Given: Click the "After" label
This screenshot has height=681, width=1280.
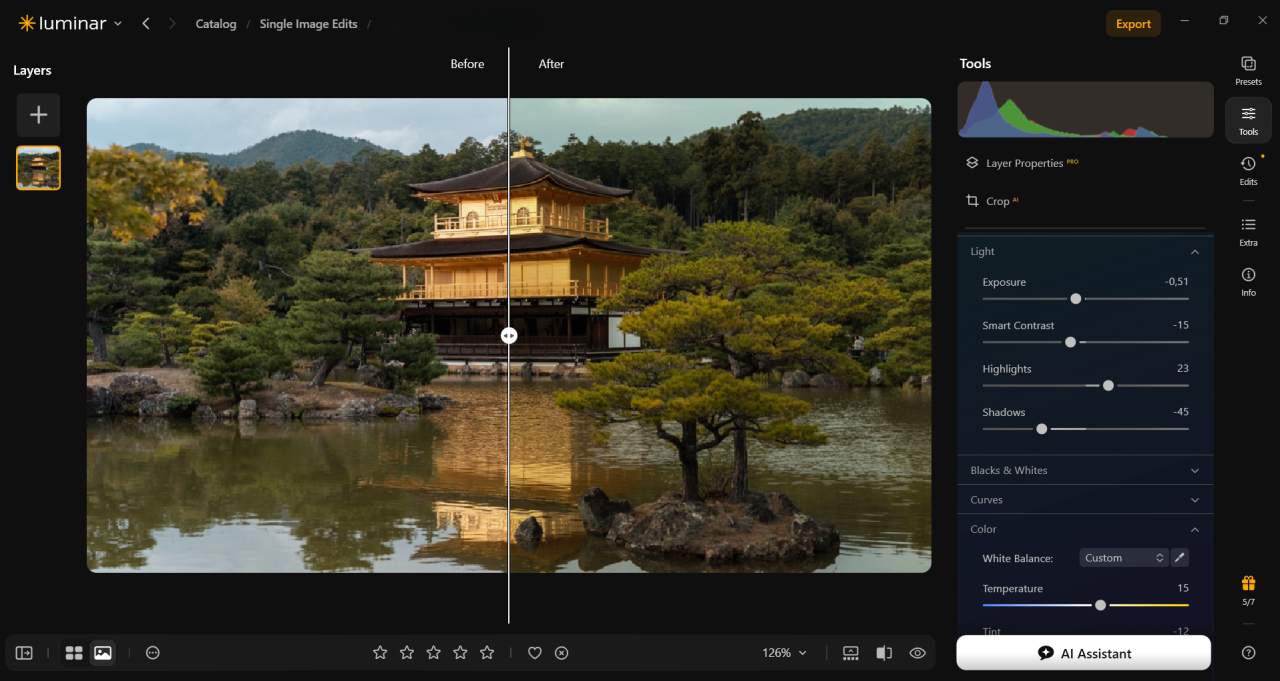Looking at the screenshot, I should [x=551, y=64].
